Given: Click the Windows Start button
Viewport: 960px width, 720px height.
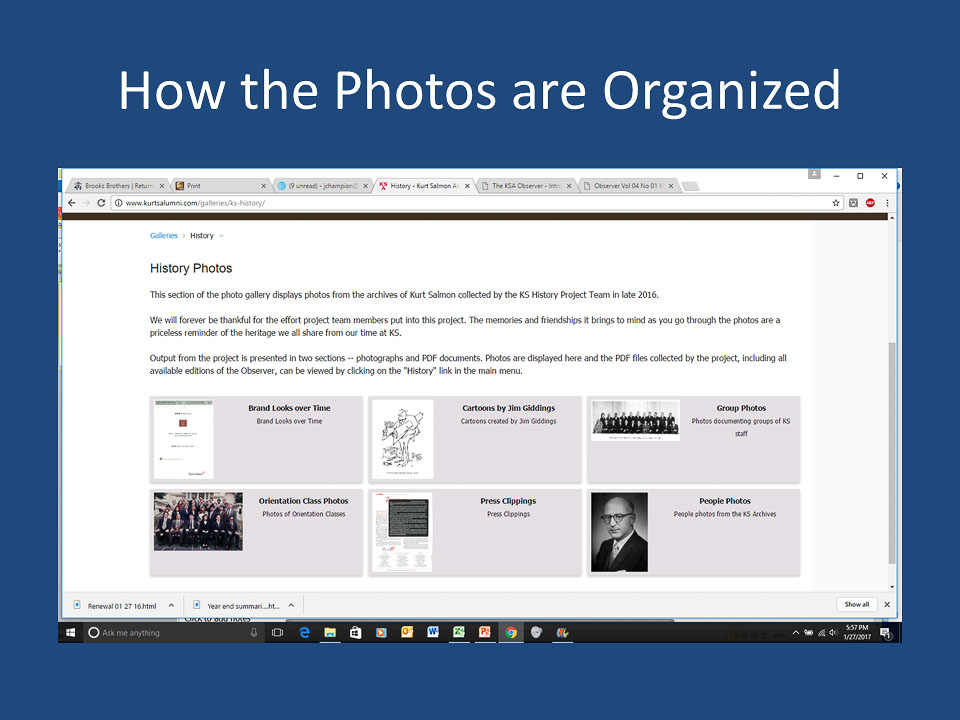Looking at the screenshot, I should pyautogui.click(x=71, y=633).
